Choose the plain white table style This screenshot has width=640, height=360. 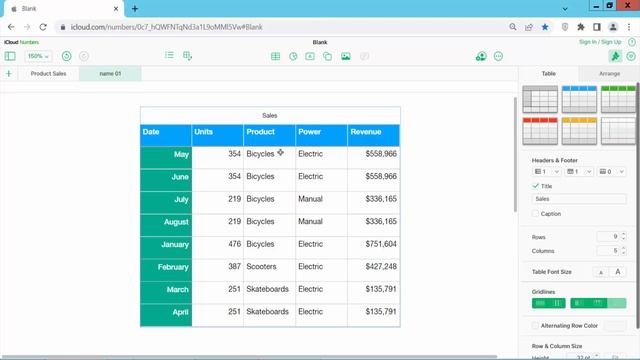click(x=618, y=131)
